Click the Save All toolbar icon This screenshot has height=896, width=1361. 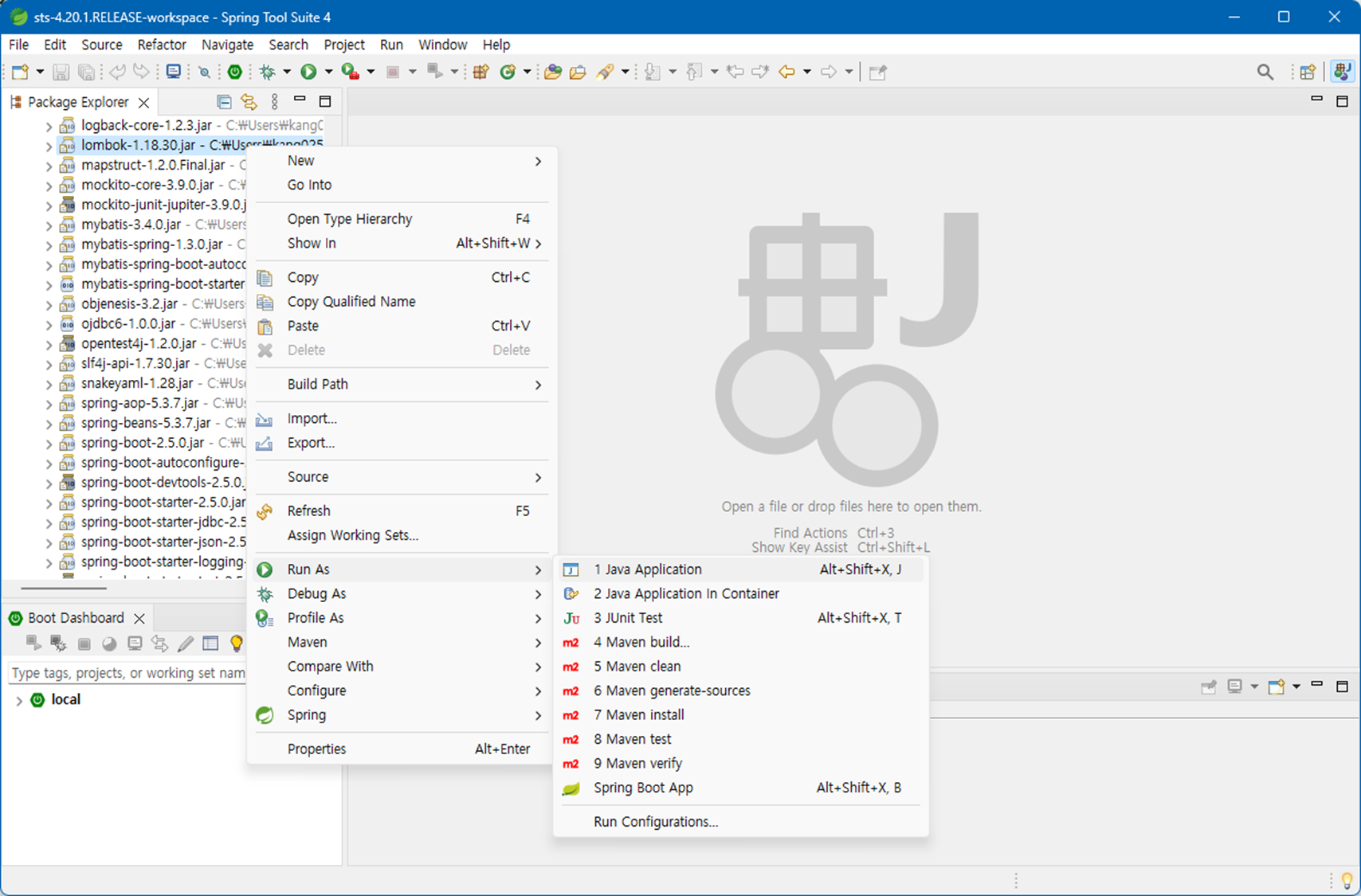pos(86,72)
